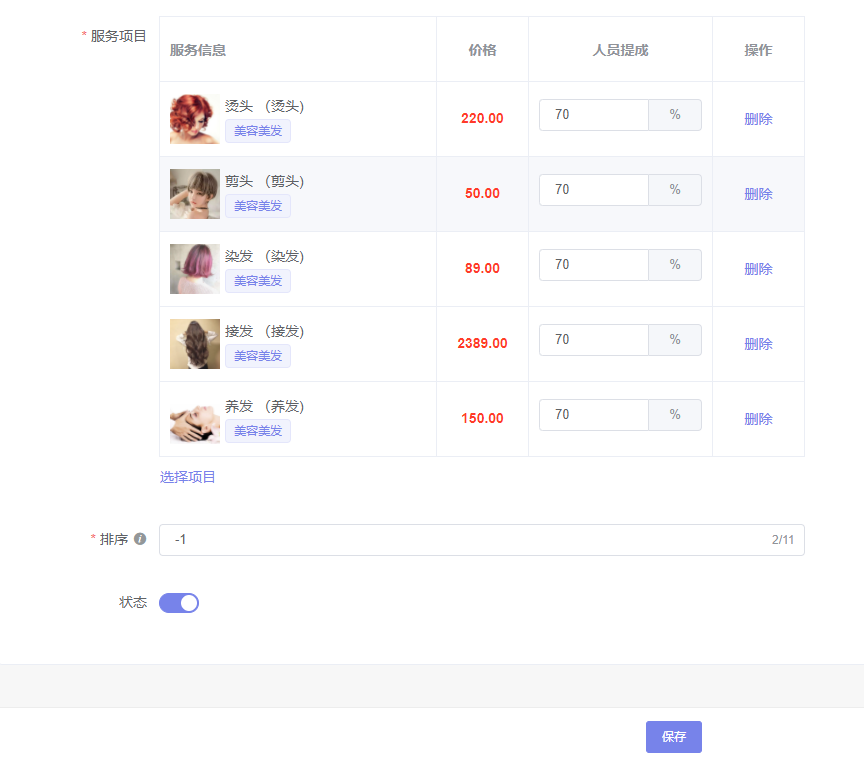The width and height of the screenshot is (864, 764).
Task: Click the 剪头 short haircut thumbnail
Action: point(195,194)
